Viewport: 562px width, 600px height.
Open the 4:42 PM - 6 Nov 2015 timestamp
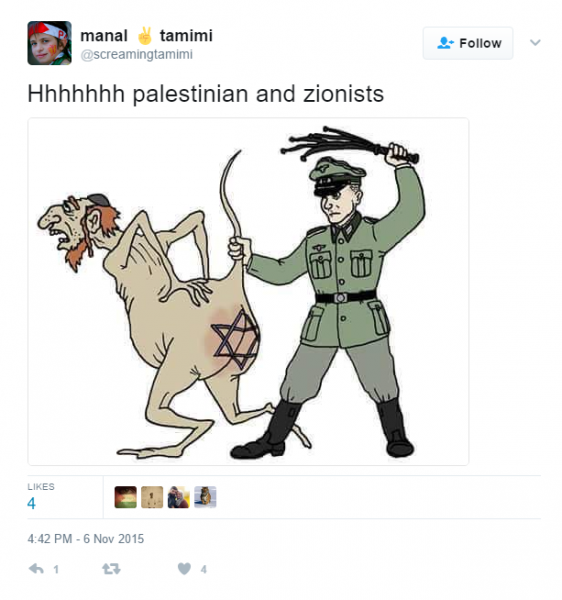point(86,539)
